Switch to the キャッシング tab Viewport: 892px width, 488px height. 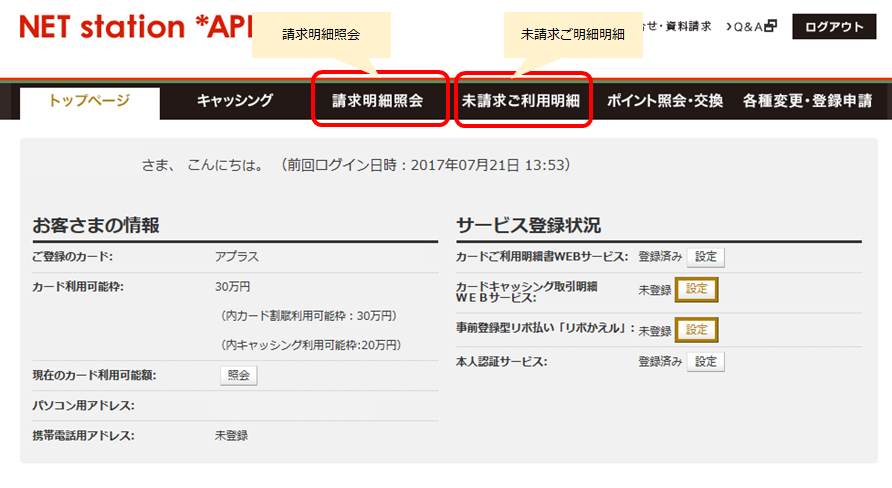(234, 101)
